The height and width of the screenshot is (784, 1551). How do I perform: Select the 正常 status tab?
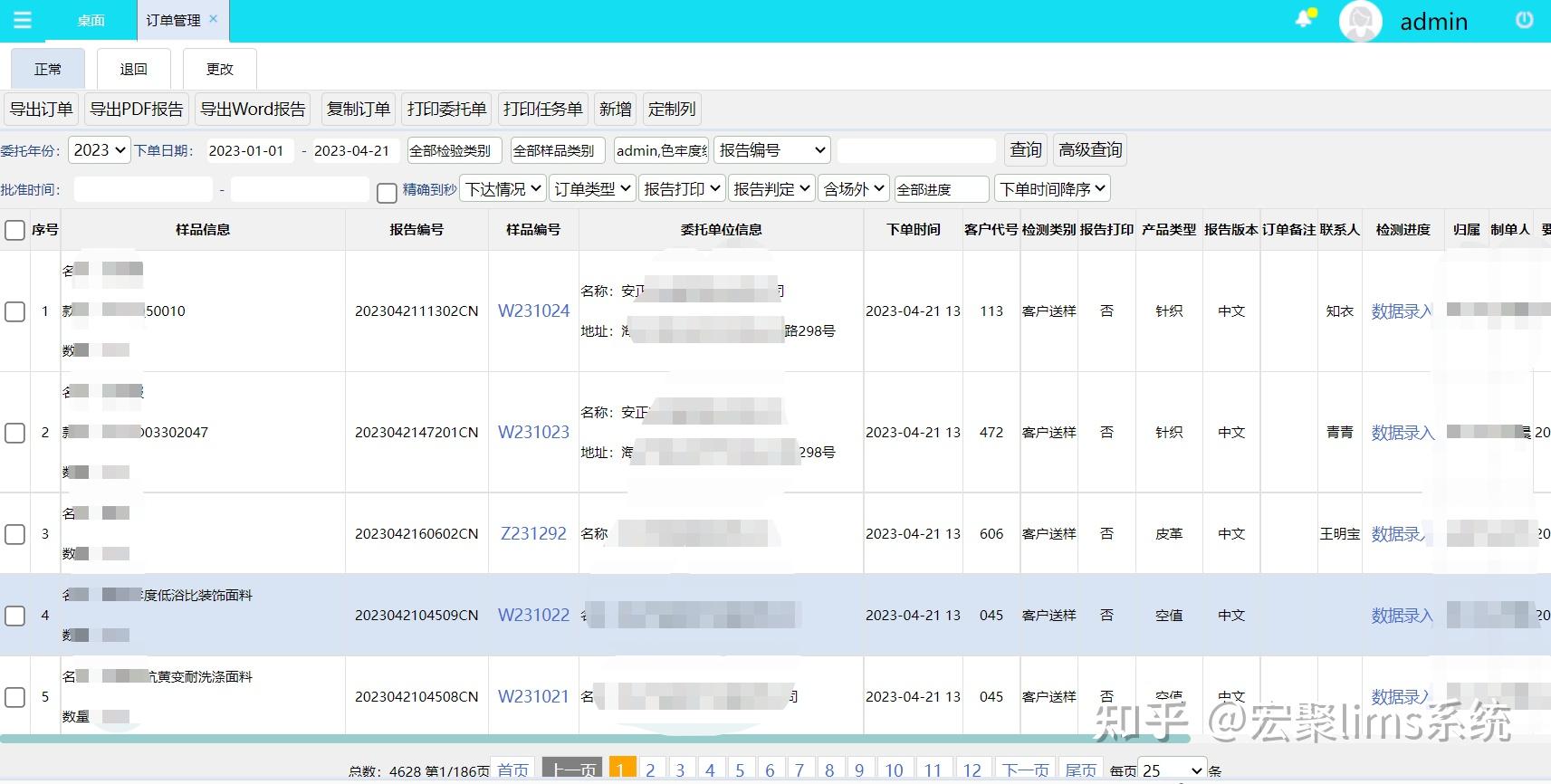pyautogui.click(x=48, y=69)
